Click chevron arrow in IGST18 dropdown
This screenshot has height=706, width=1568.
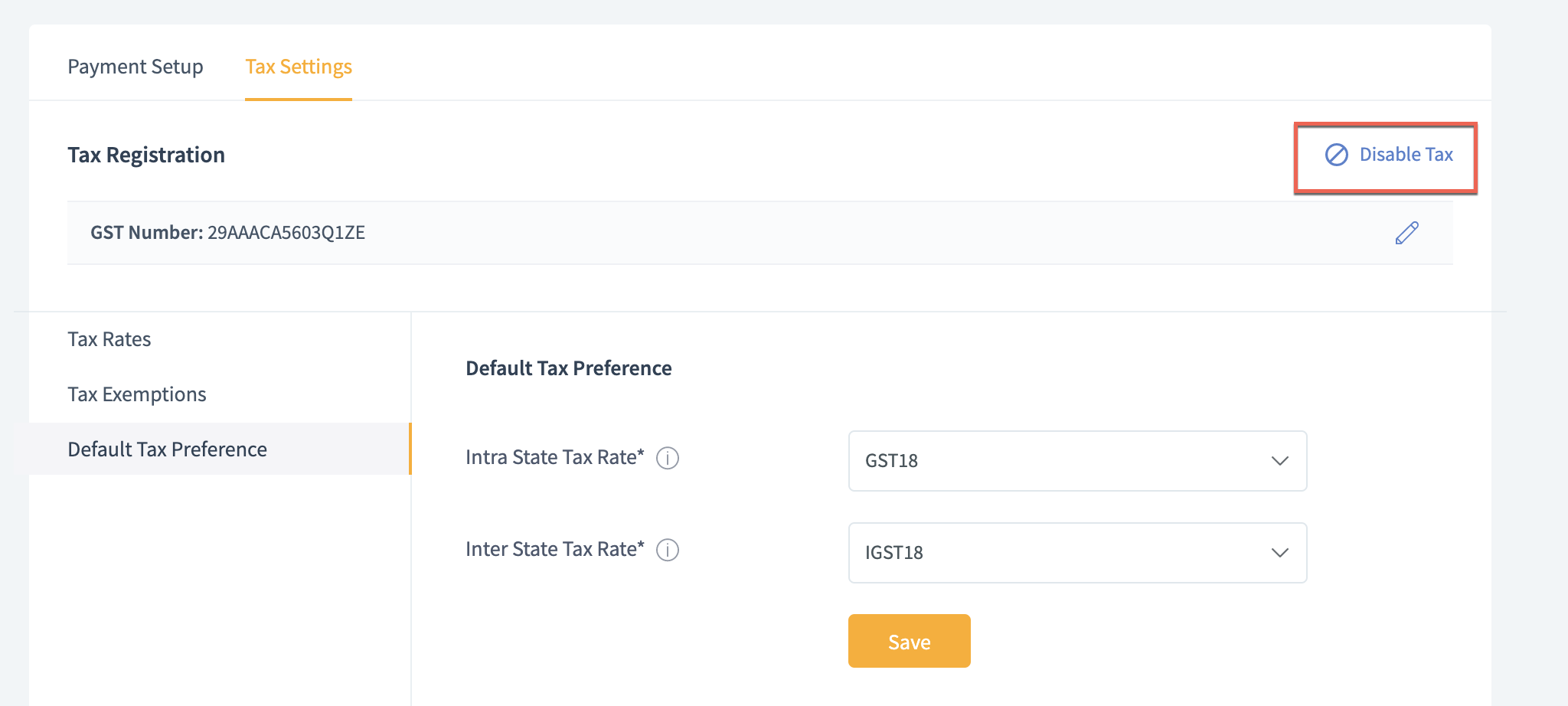(1279, 553)
